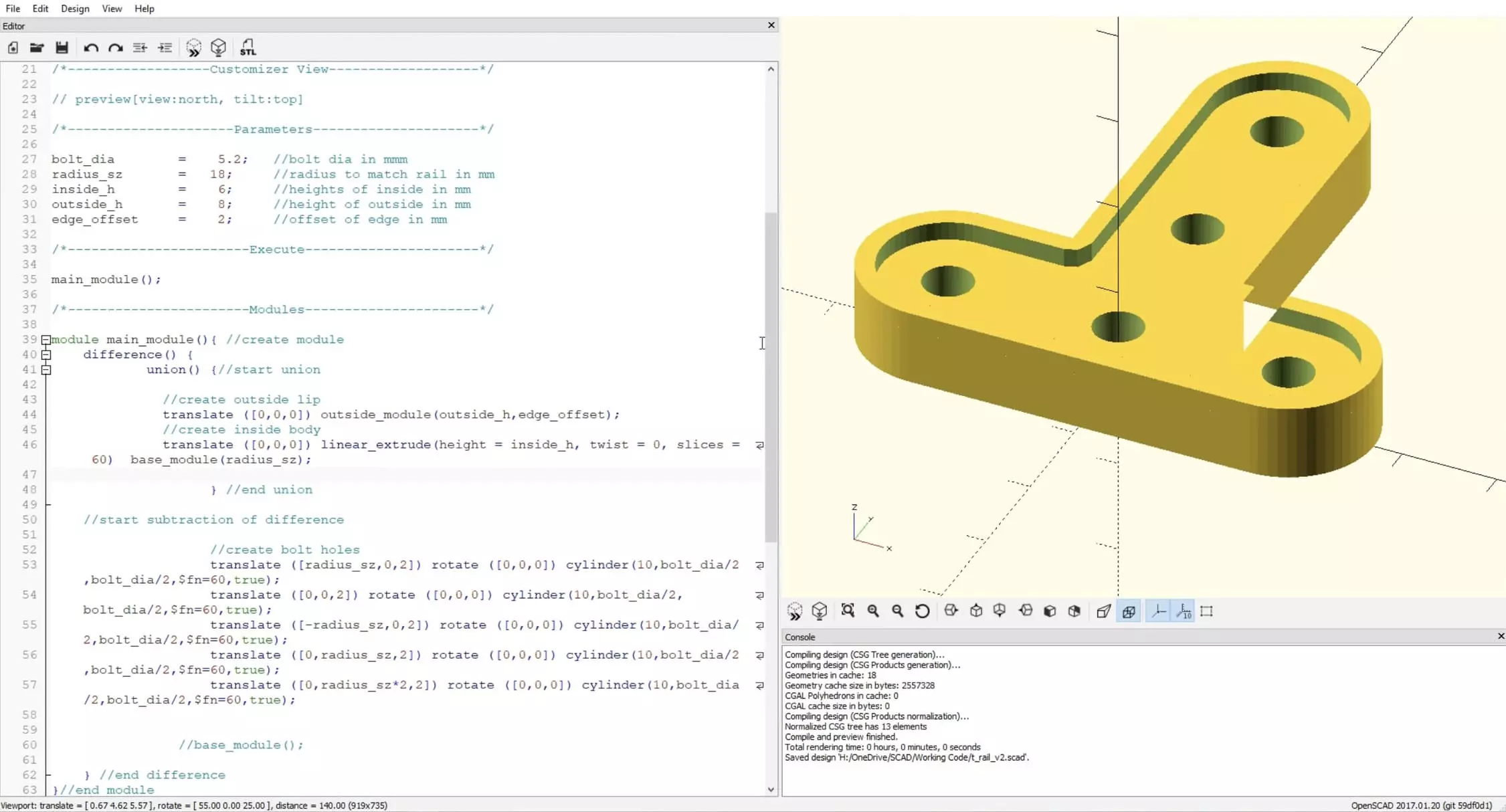Click line number 53 in the gutter

pos(29,565)
